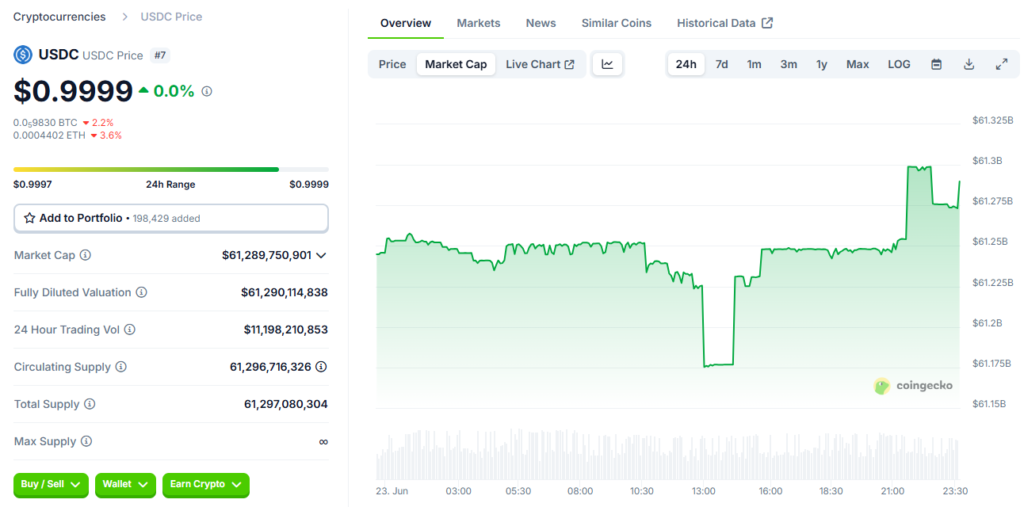
Task: Open the Similar Coins tab
Action: point(616,23)
